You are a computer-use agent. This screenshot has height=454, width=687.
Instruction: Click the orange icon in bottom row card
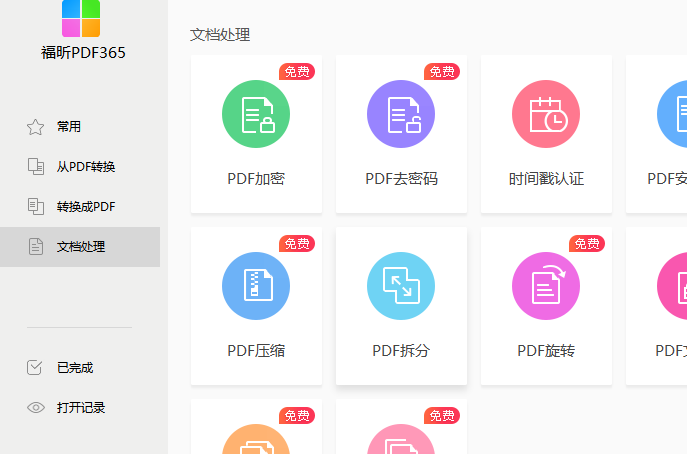[256, 439]
